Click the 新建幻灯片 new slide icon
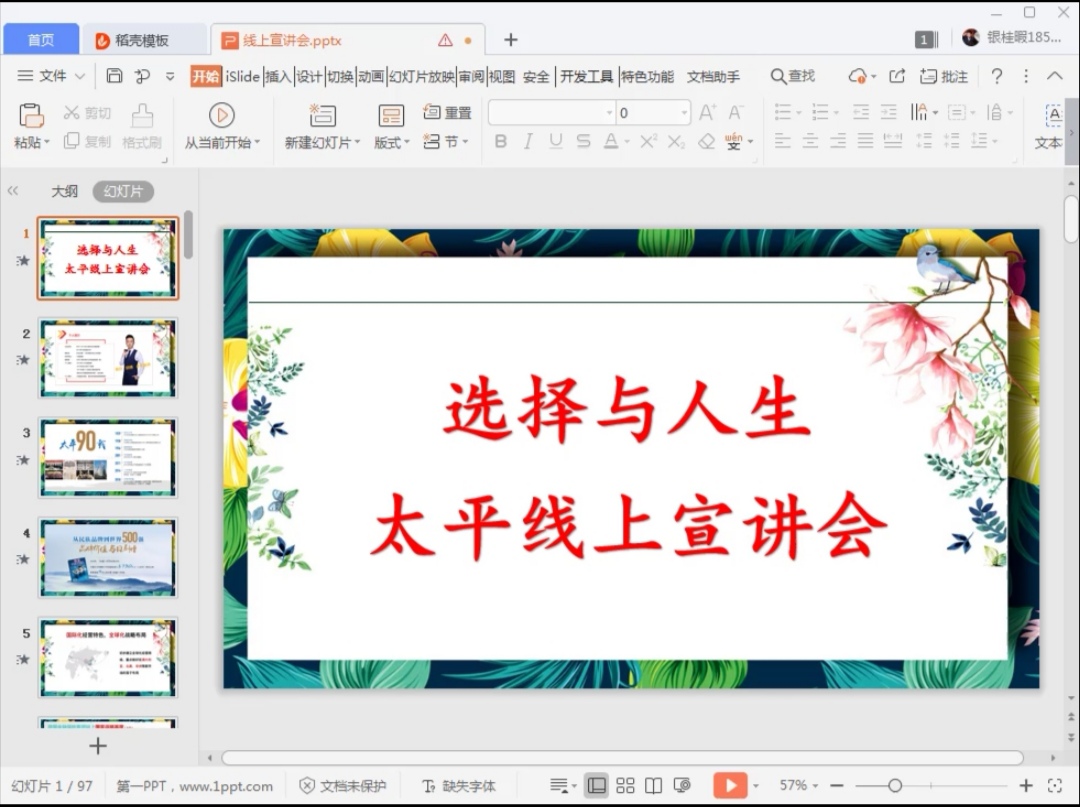 (322, 115)
